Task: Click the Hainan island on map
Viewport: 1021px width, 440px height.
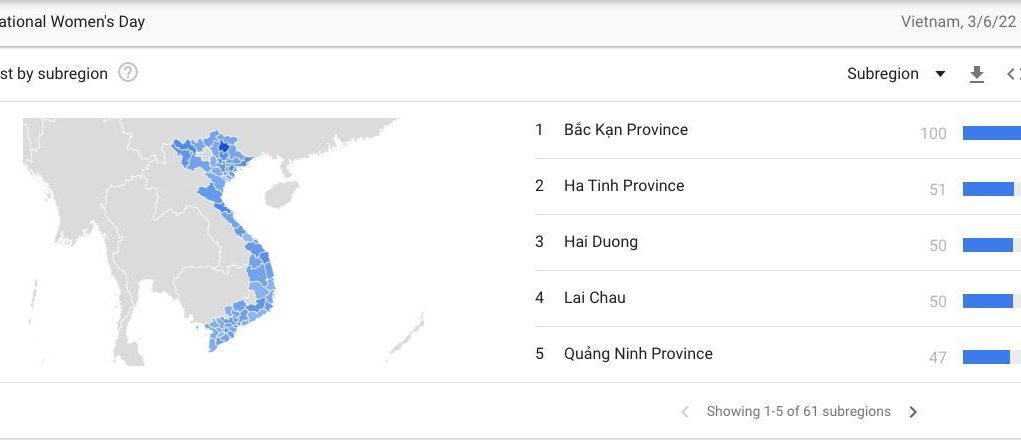Action: pos(282,194)
